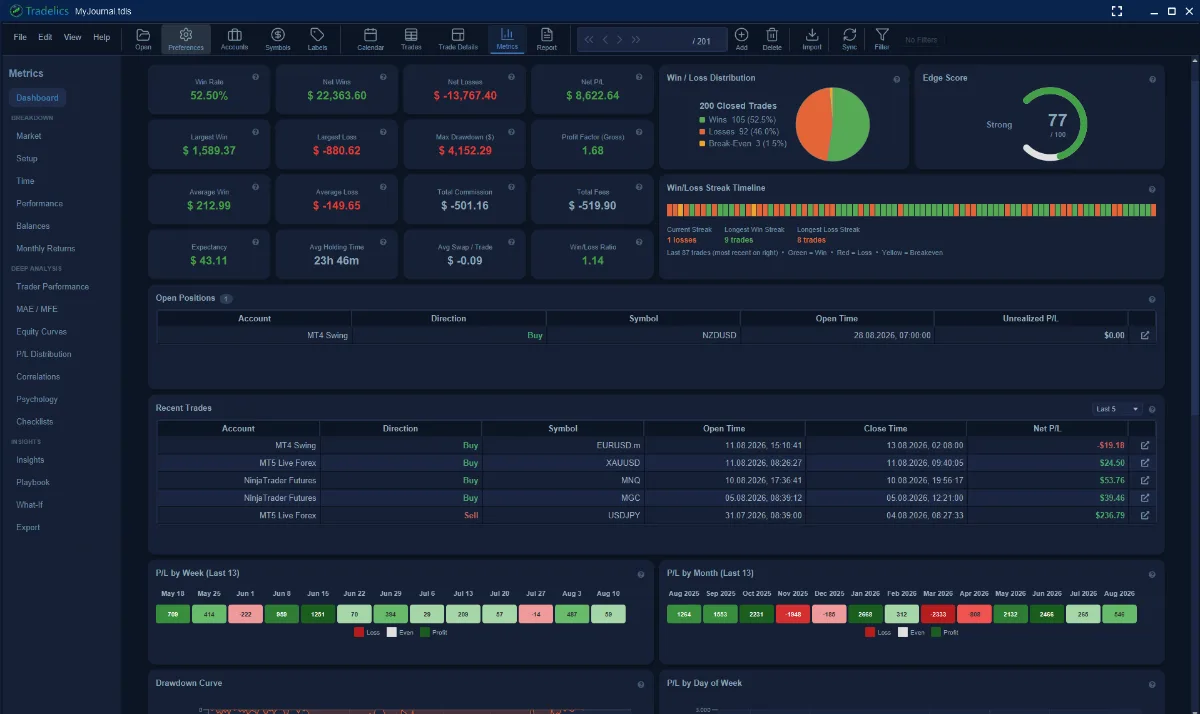The height and width of the screenshot is (714, 1200).
Task: Go to Performance in sidebar
Action: coord(39,203)
